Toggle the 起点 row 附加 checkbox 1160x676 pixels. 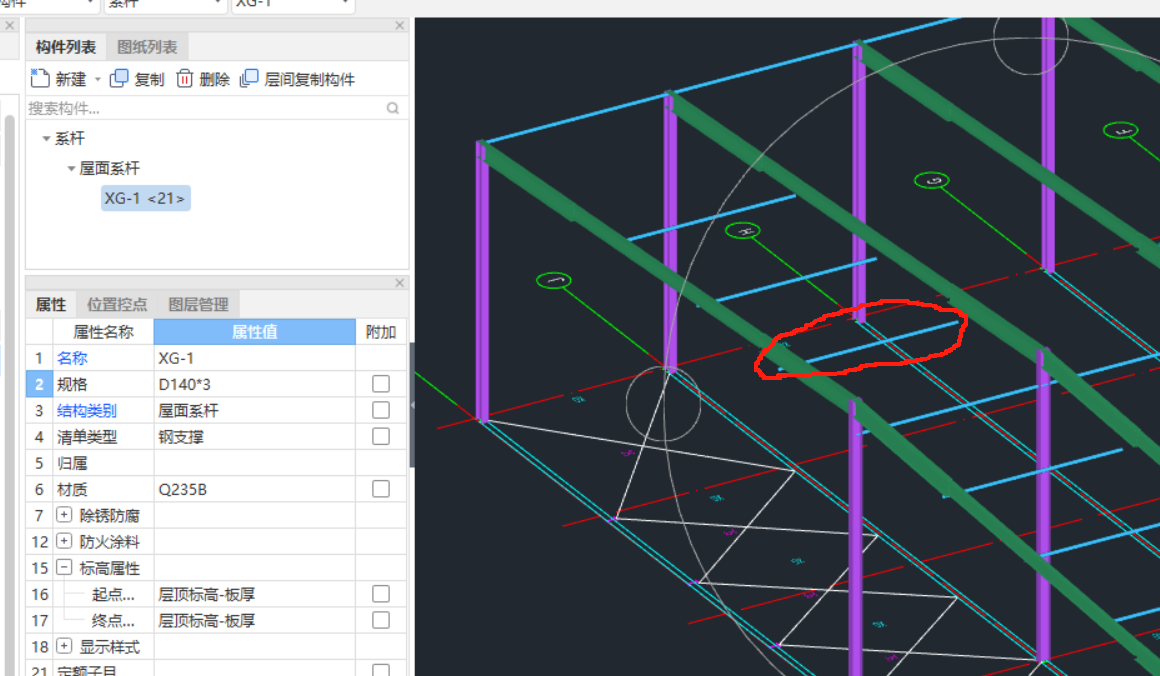click(x=381, y=594)
